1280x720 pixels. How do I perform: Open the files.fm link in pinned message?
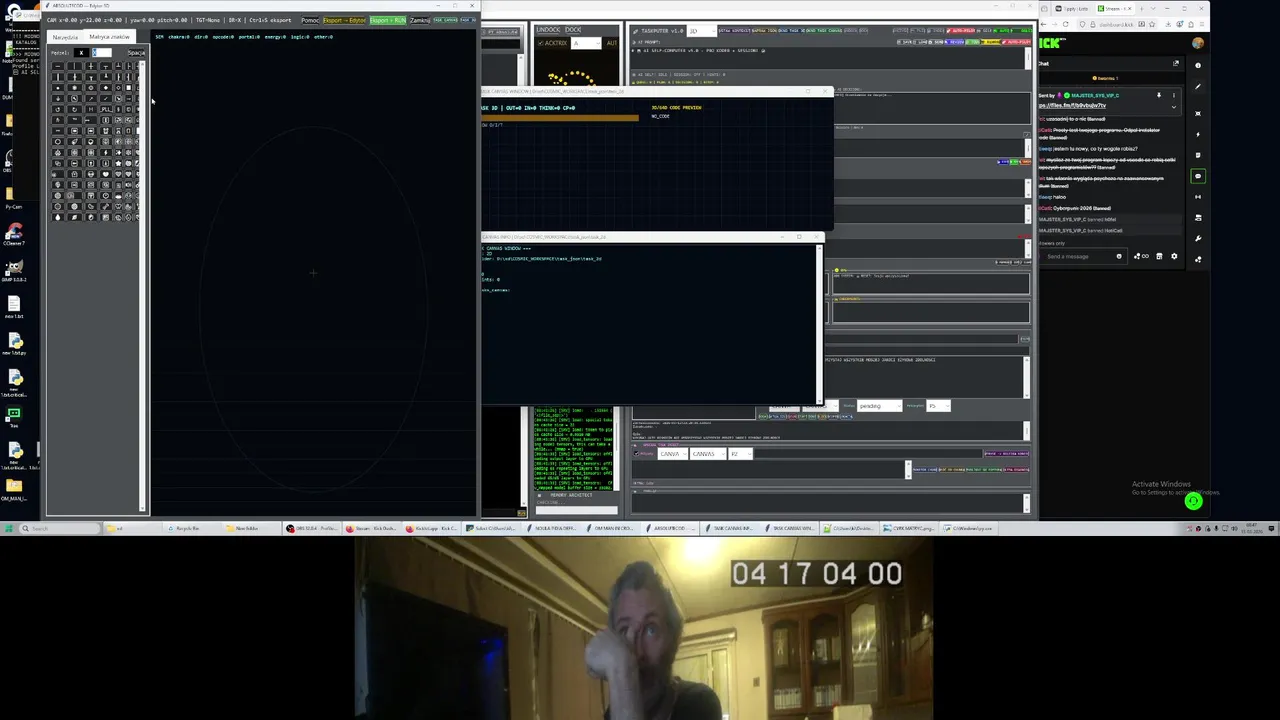pos(1072,105)
